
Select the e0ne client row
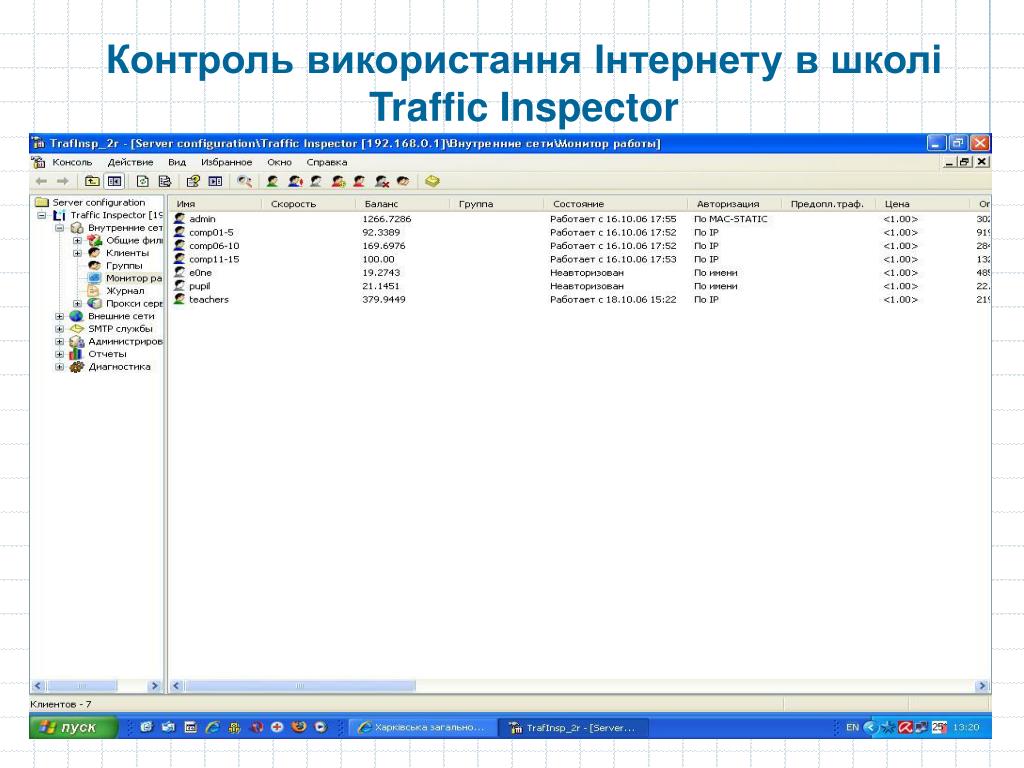pyautogui.click(x=581, y=272)
